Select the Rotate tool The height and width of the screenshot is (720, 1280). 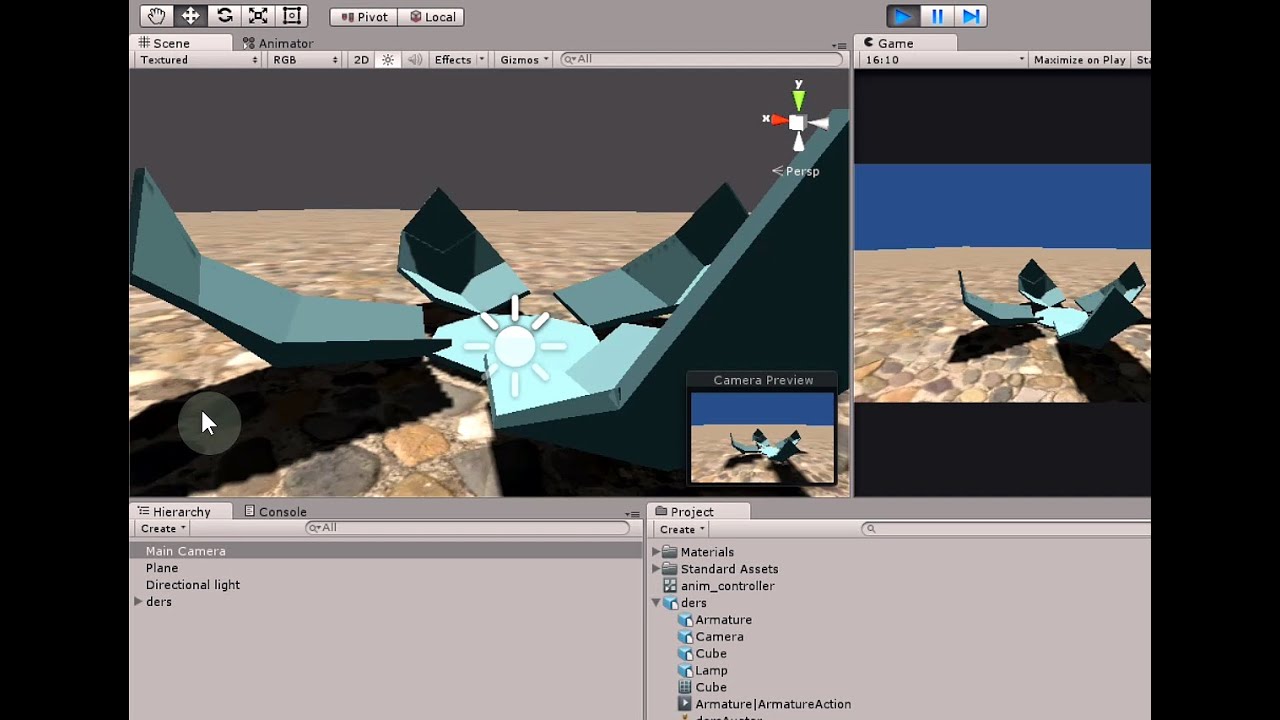point(224,16)
